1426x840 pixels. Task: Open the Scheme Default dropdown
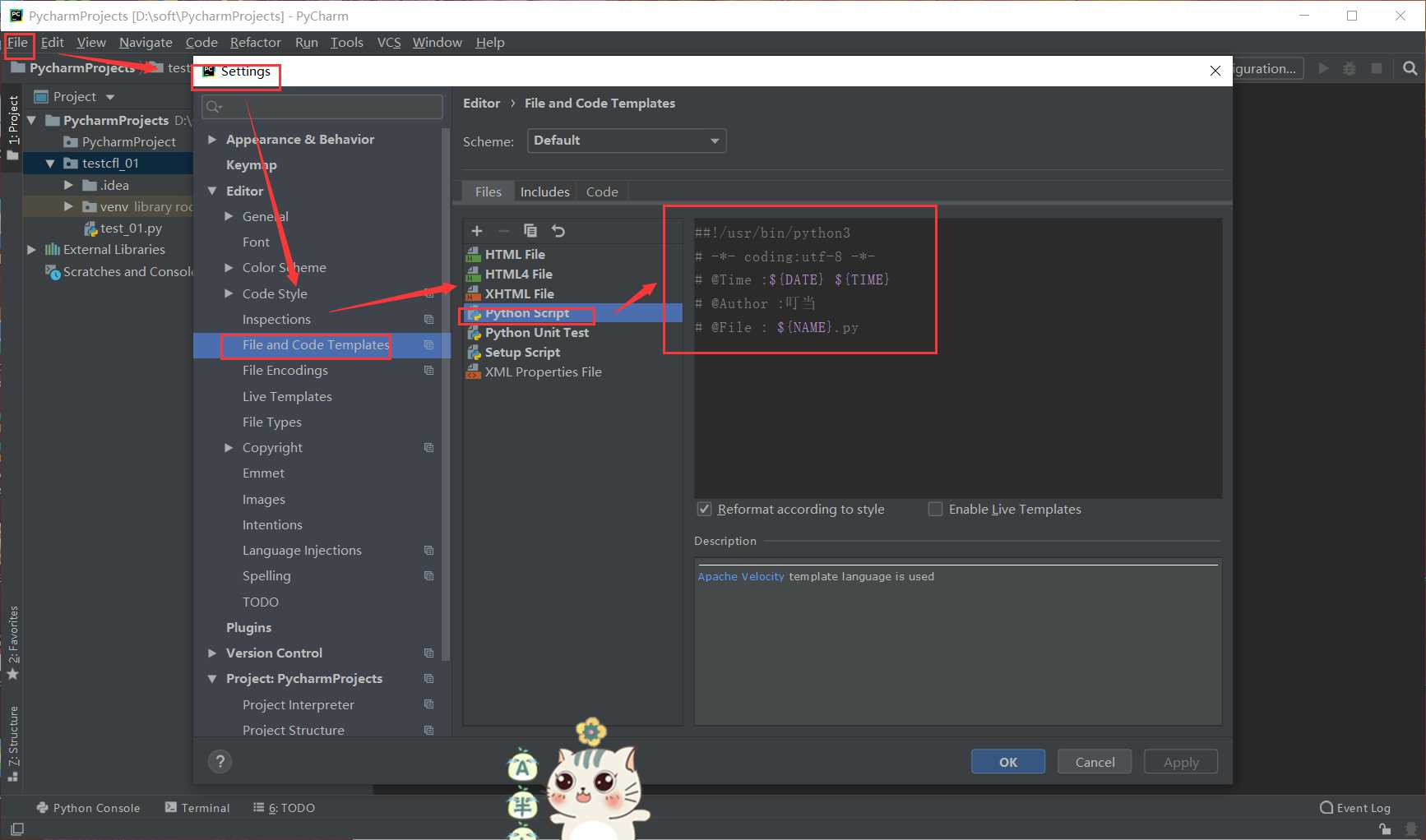[627, 141]
